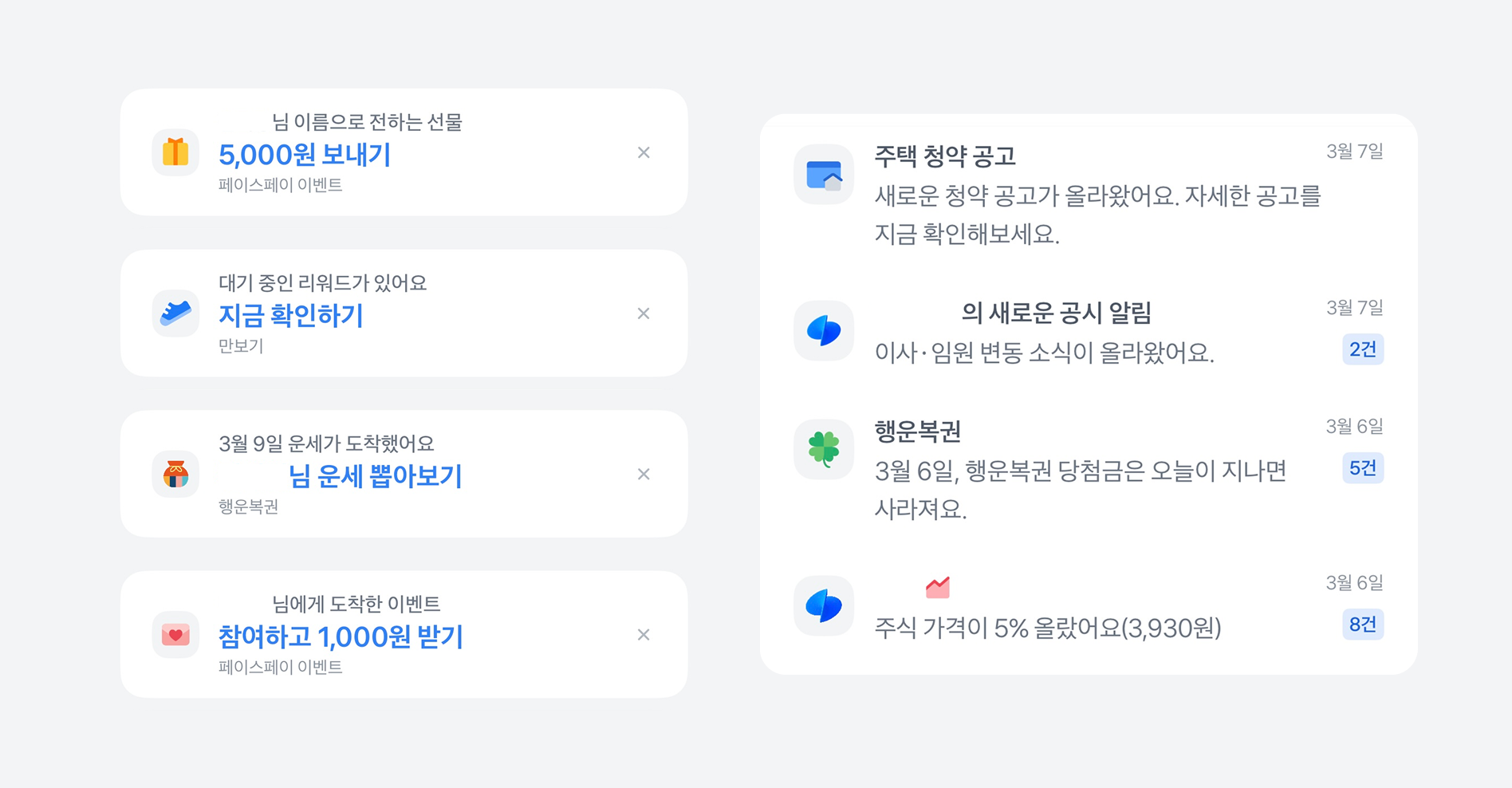Click 참여하고 1,000원 받기 link
1512x788 pixels.
341,636
